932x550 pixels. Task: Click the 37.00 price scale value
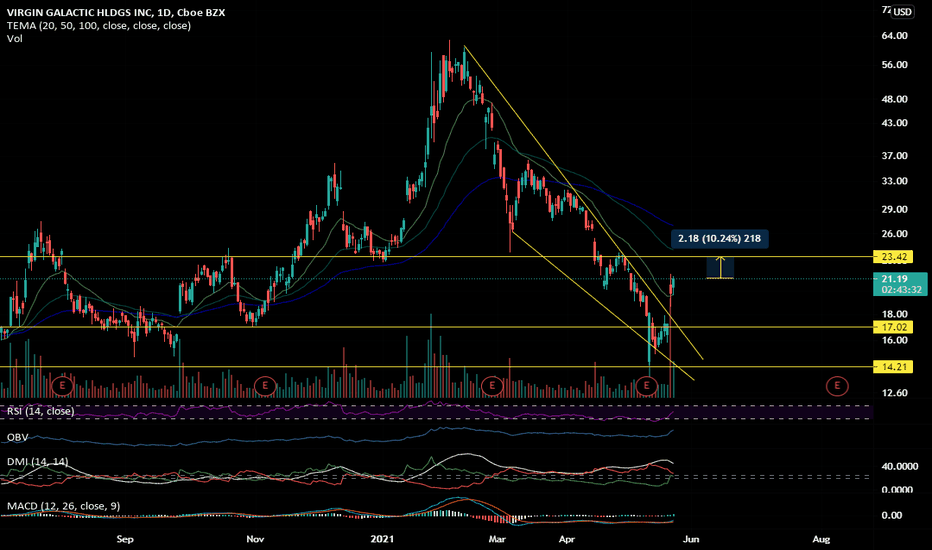(895, 156)
